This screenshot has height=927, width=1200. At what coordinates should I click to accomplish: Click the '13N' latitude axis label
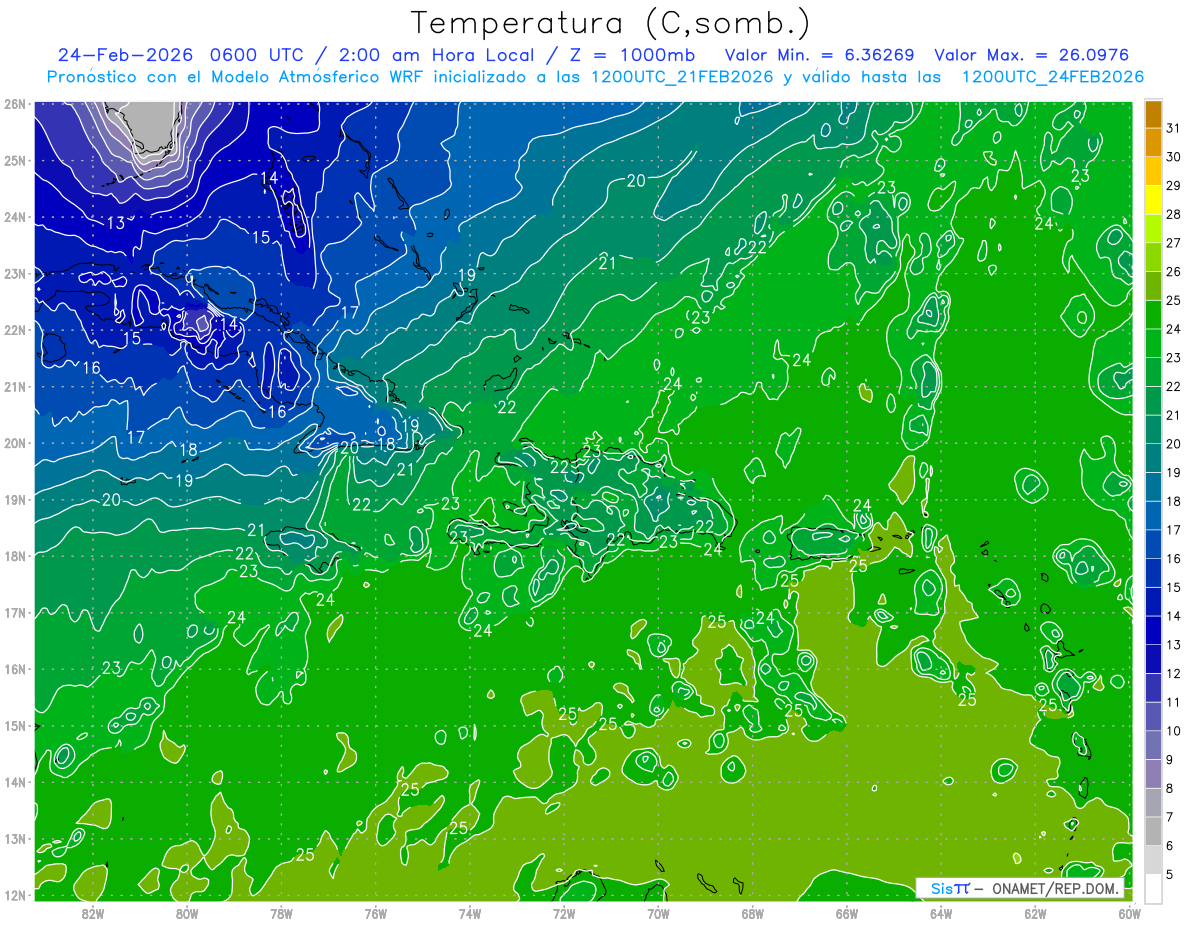click(15, 838)
